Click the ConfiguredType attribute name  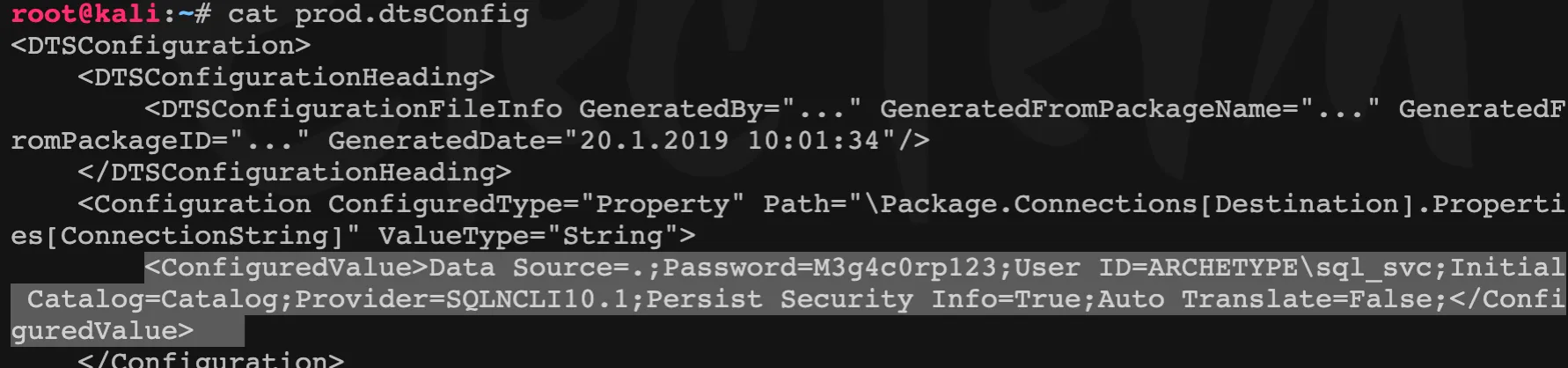coord(444,204)
